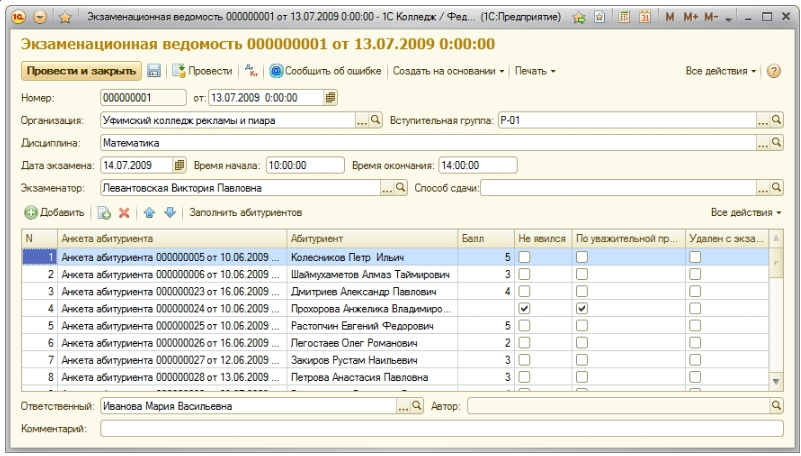The width and height of the screenshot is (801, 456).
Task: Toggle 'Не явился' for Растопчин Евгений Федорович
Action: [524, 326]
